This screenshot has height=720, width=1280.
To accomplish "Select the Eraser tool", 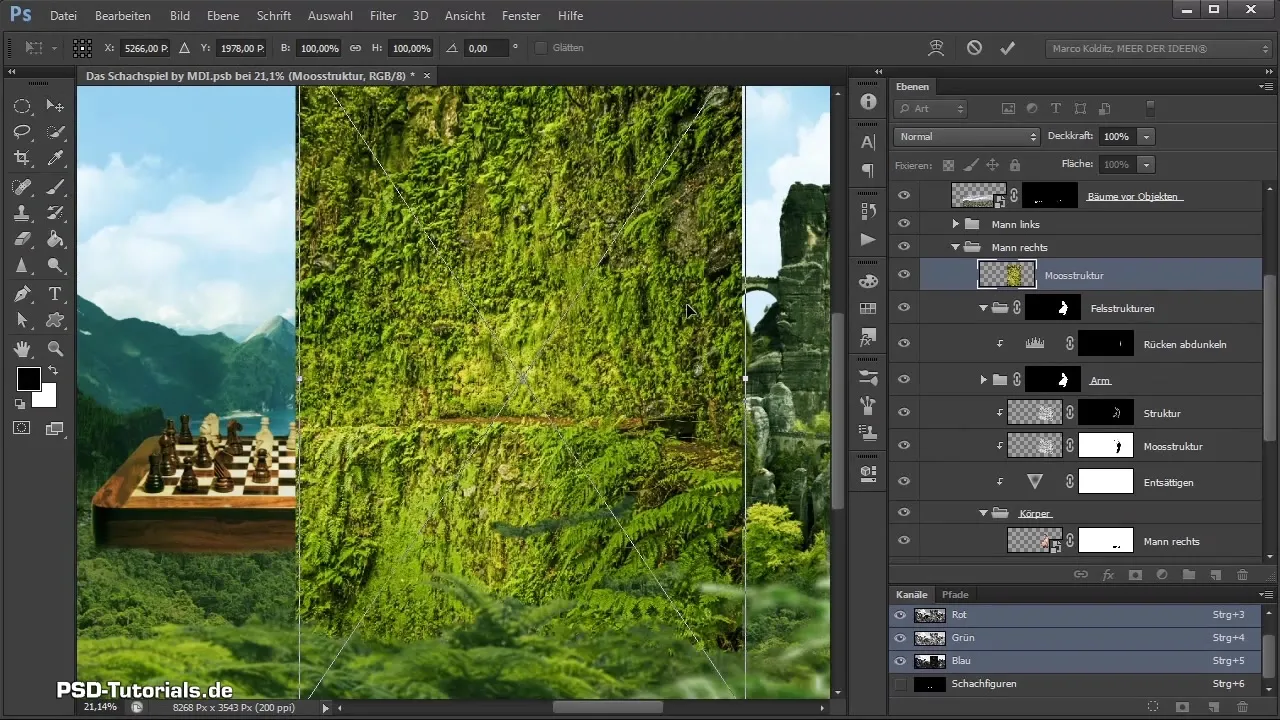I will click(x=22, y=239).
